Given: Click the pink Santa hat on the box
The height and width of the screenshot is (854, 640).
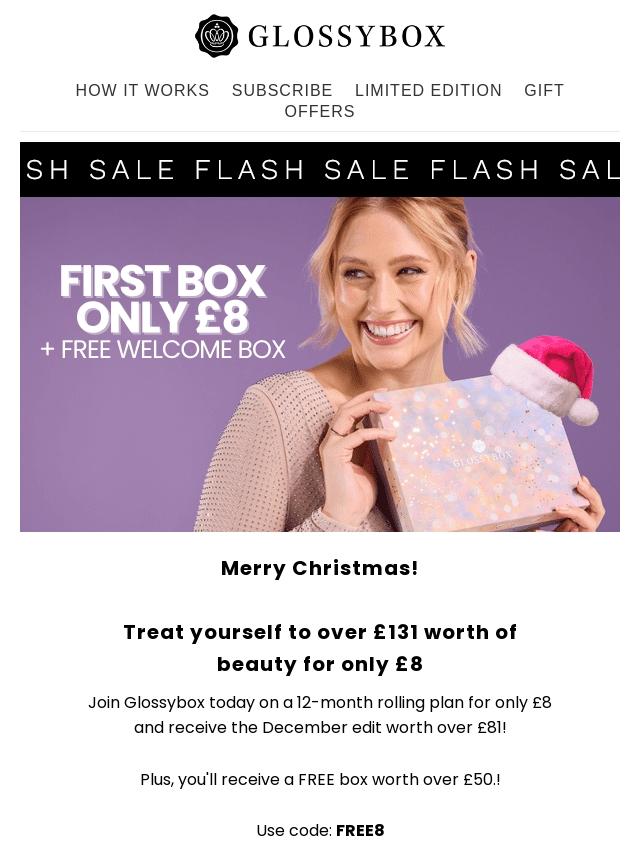Looking at the screenshot, I should pos(546,379).
